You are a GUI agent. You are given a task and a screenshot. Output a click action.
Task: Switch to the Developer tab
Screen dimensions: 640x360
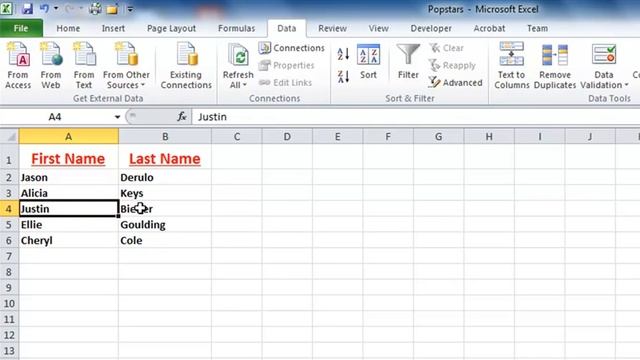(x=431, y=28)
